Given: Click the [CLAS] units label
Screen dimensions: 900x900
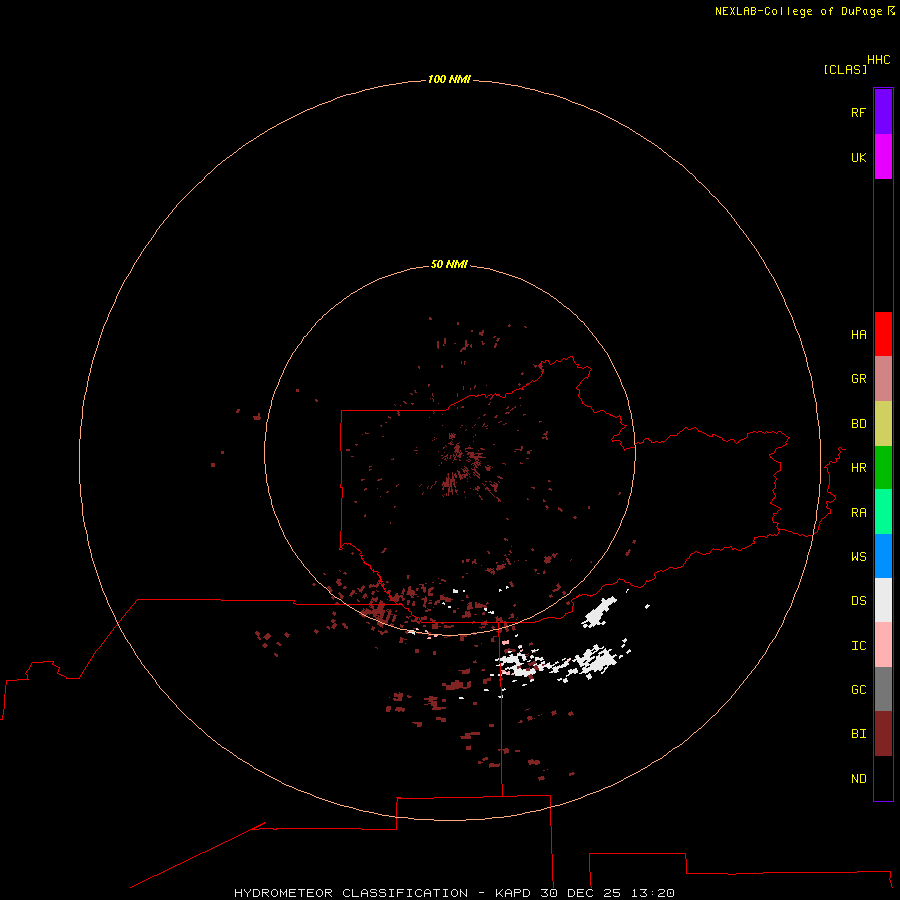Looking at the screenshot, I should click(845, 69).
